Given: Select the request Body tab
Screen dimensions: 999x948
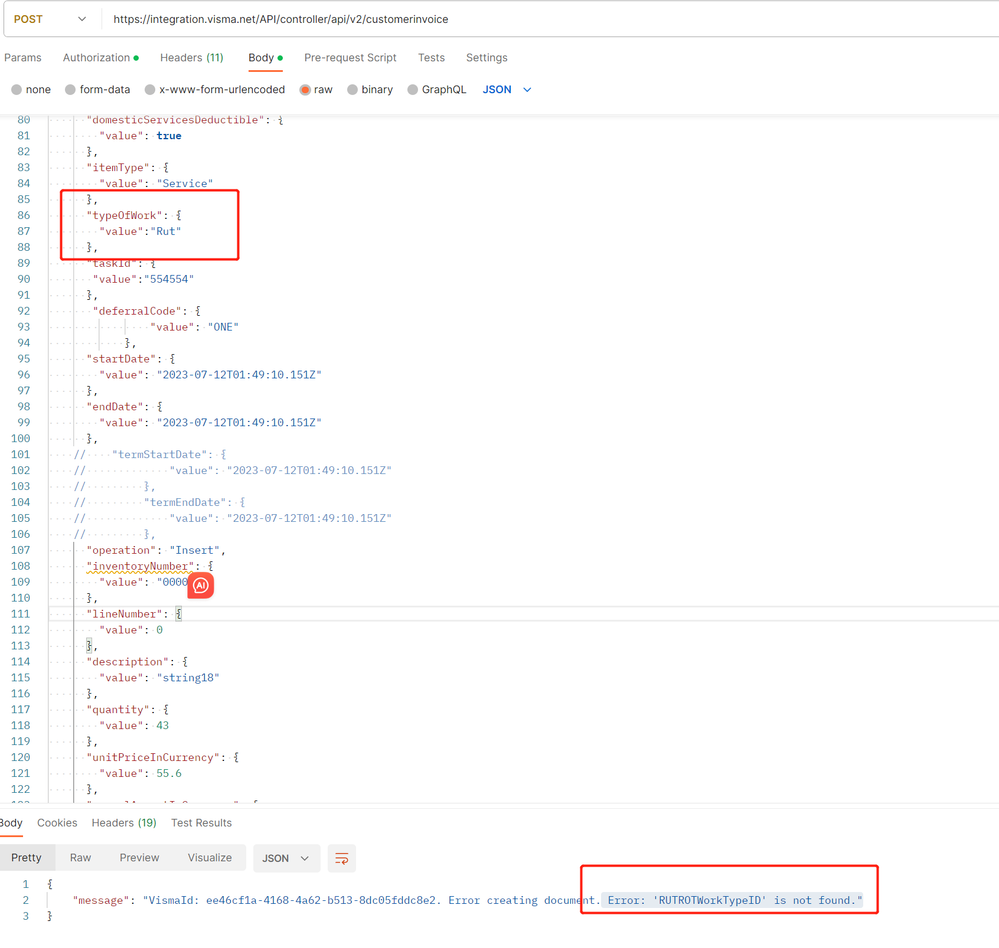Looking at the screenshot, I should tap(266, 57).
